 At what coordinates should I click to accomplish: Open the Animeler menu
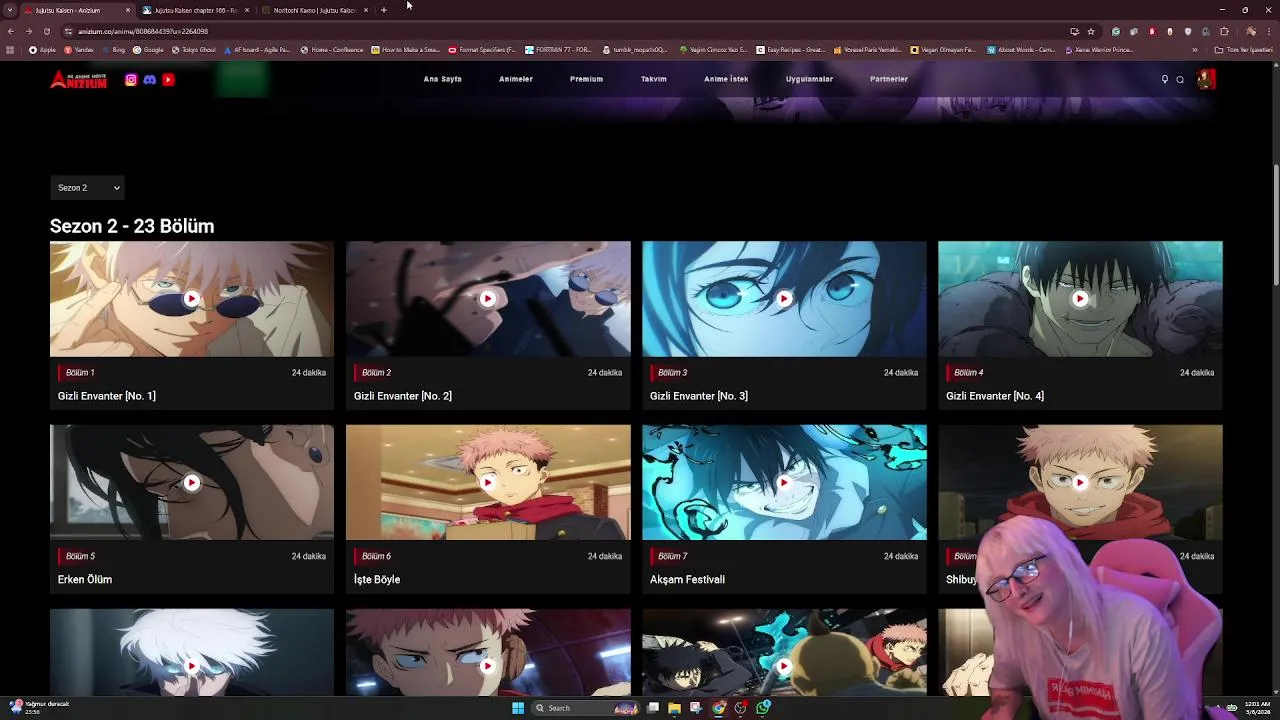pyautogui.click(x=516, y=79)
